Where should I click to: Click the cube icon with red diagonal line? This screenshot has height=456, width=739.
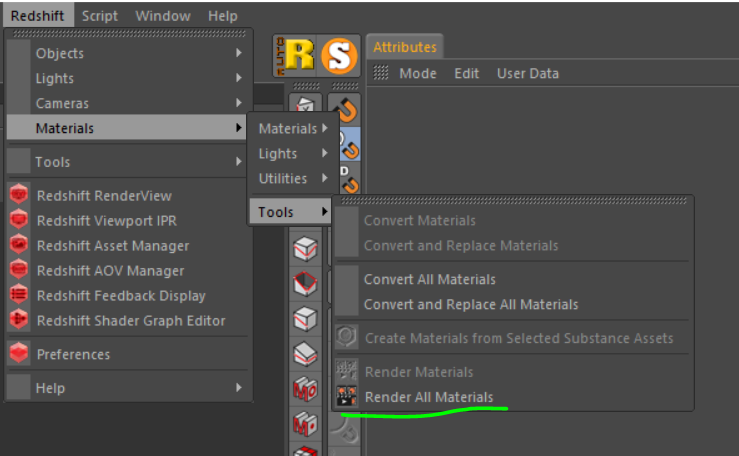tap(305, 319)
